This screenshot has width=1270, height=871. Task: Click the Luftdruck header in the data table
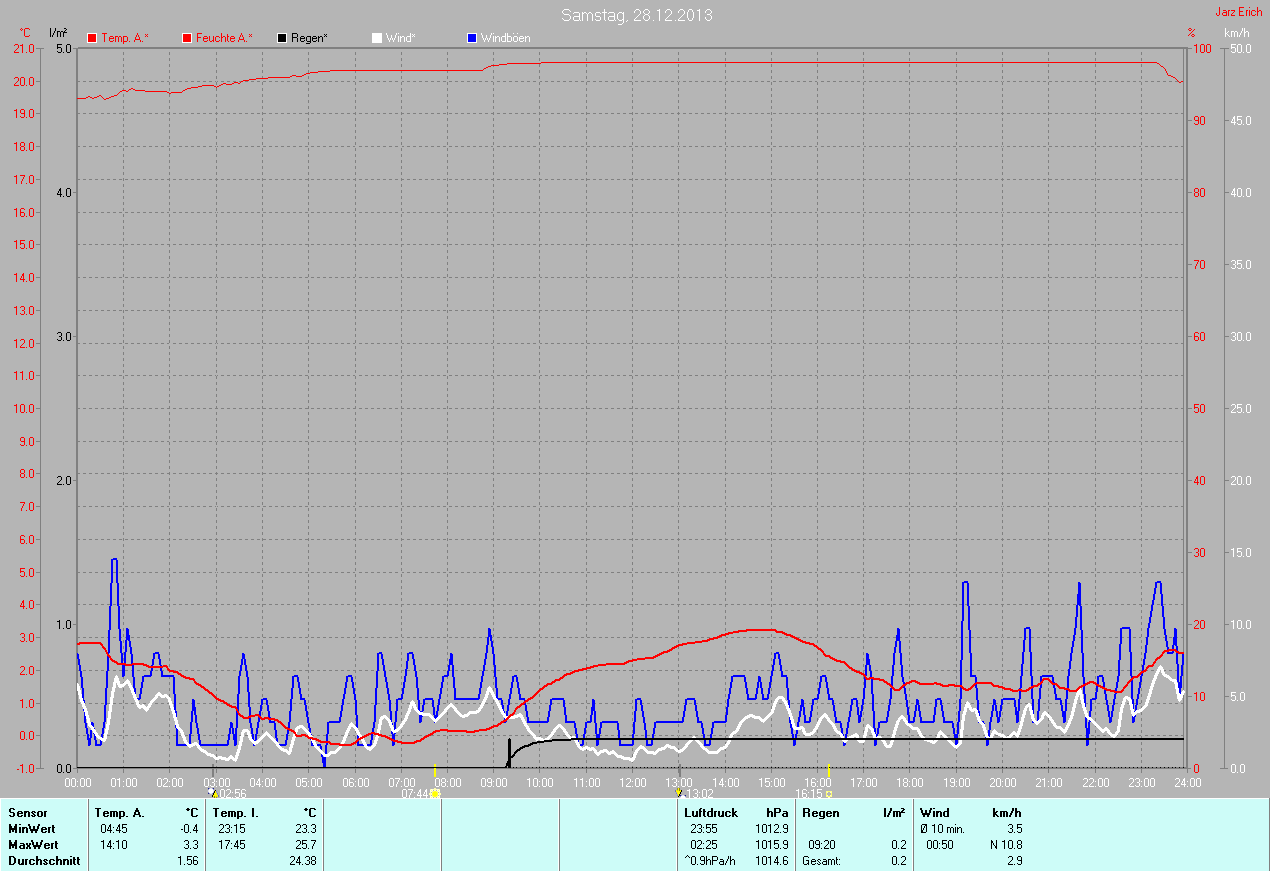pyautogui.click(x=711, y=813)
